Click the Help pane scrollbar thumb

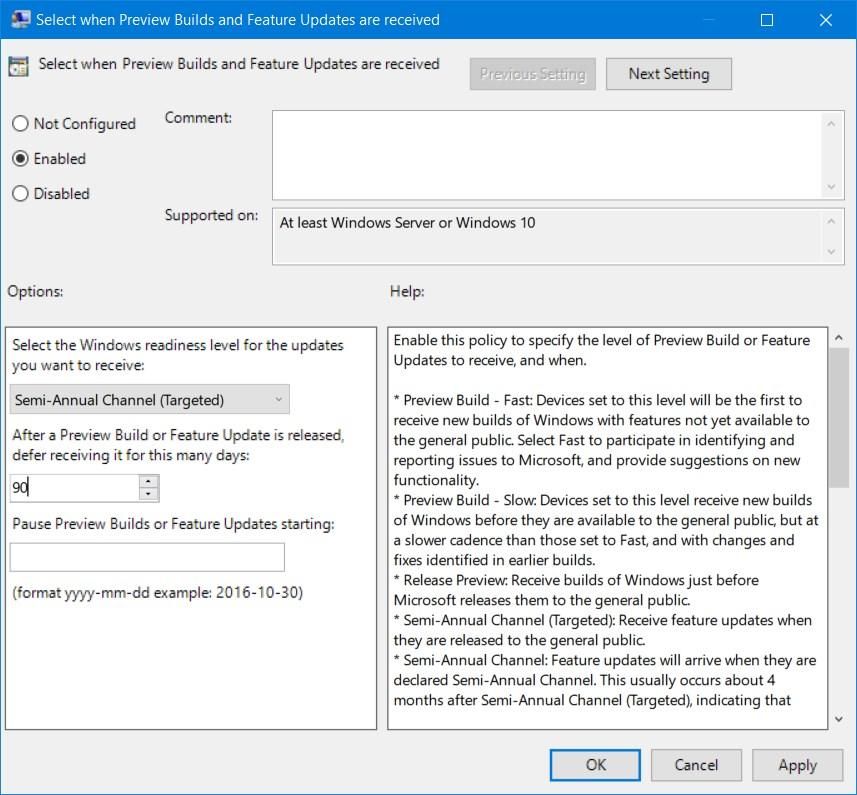click(840, 415)
